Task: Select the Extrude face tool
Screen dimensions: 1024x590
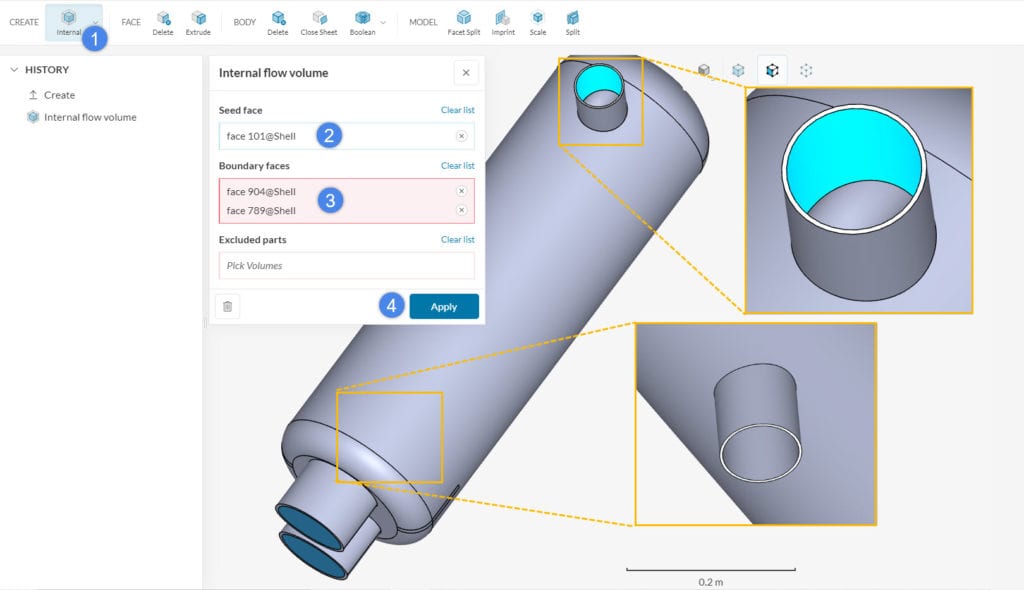Action: click(x=198, y=21)
